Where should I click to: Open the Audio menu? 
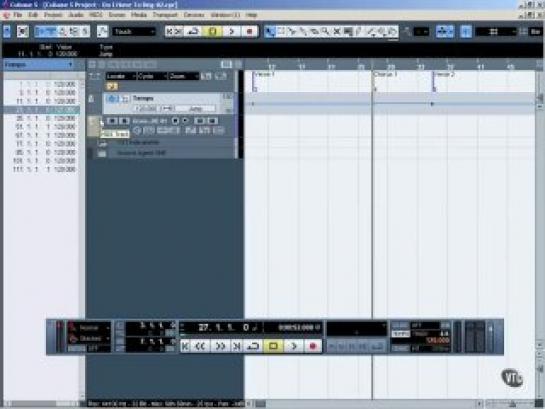[75, 15]
